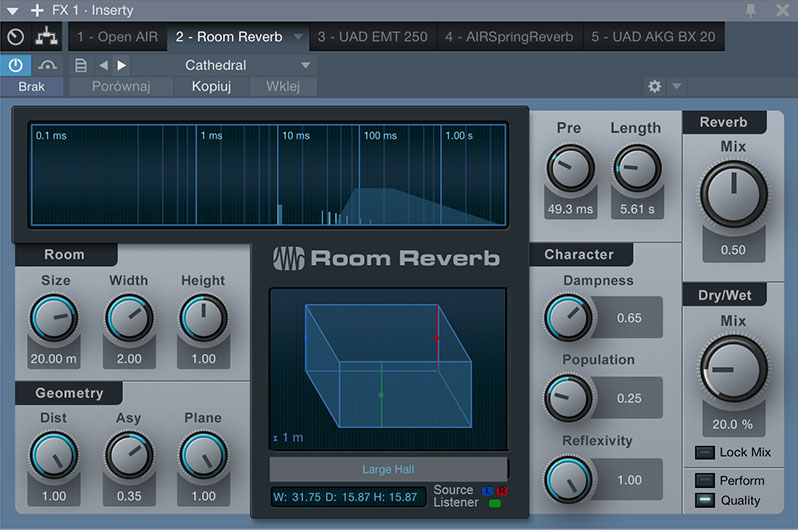Pin the FX 1 Inserty window

coord(751,10)
